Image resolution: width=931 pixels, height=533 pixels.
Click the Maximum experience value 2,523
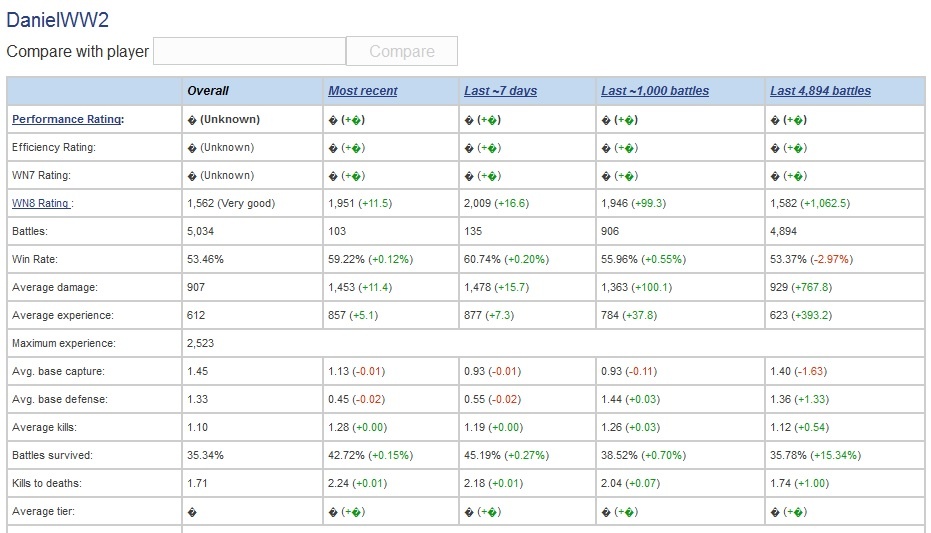(200, 343)
